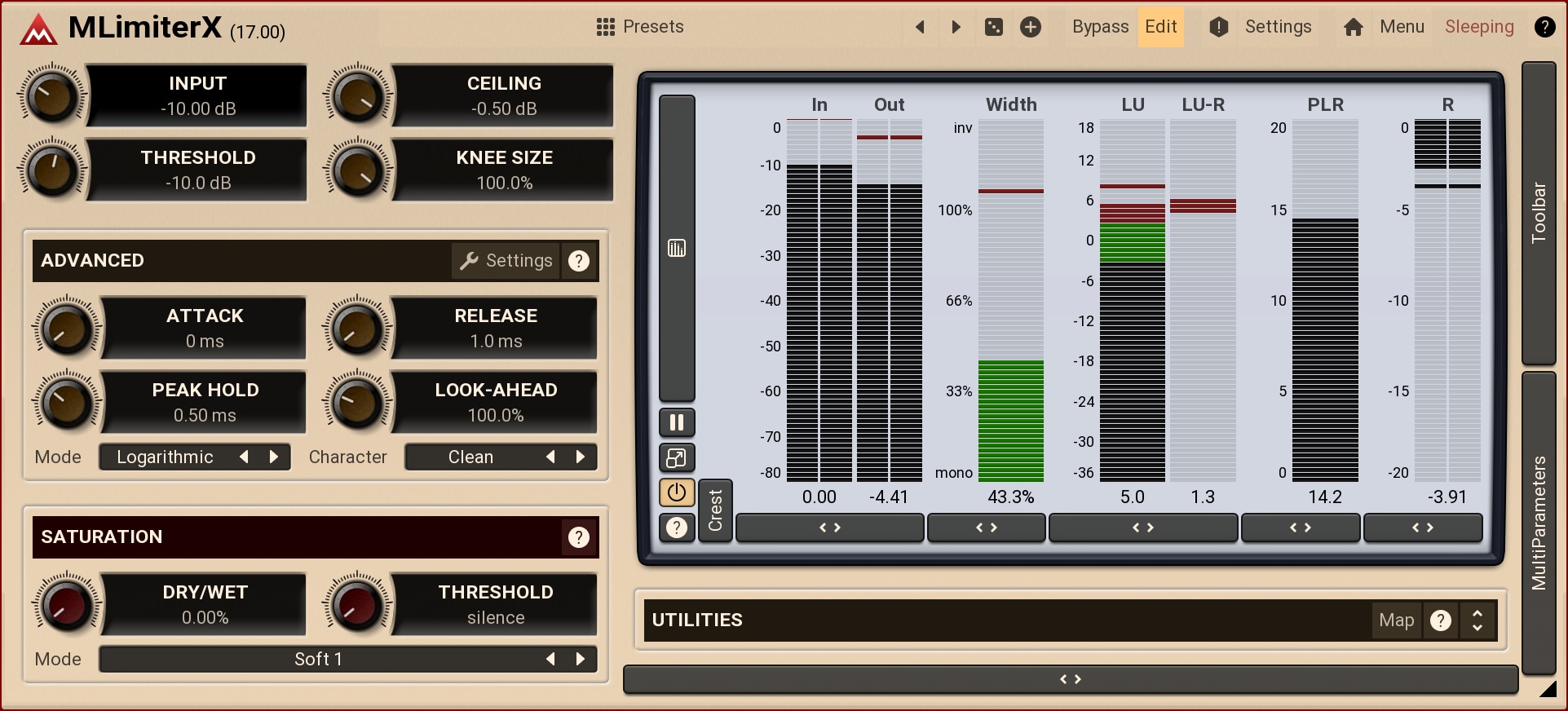Click the Input gain knob

coord(52,96)
